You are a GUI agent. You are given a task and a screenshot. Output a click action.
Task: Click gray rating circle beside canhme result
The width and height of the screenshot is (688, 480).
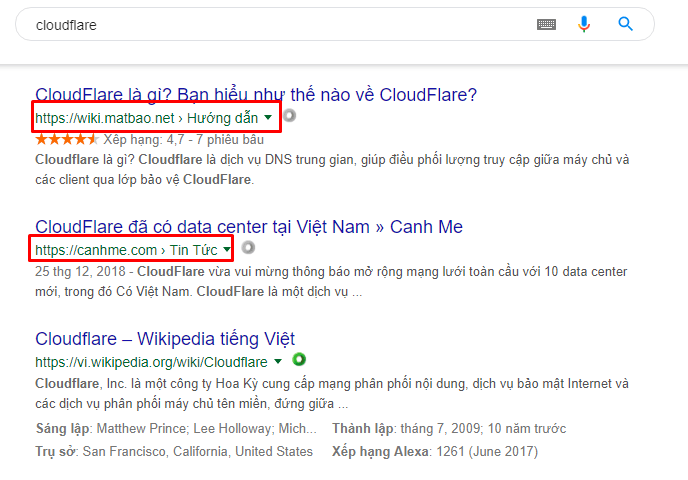pos(248,248)
